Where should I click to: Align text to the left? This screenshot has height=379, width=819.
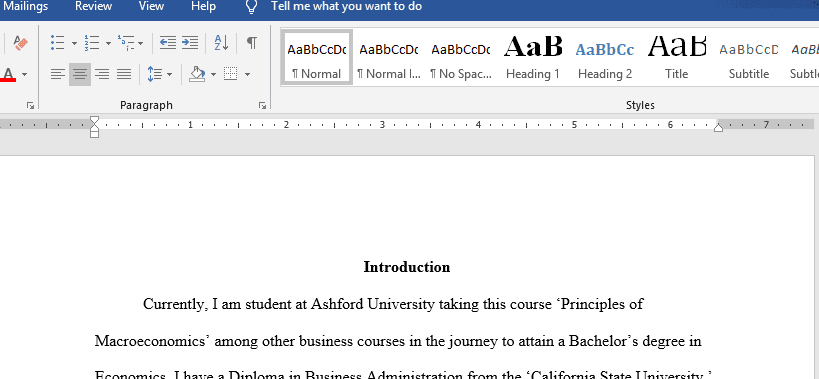(x=58, y=74)
